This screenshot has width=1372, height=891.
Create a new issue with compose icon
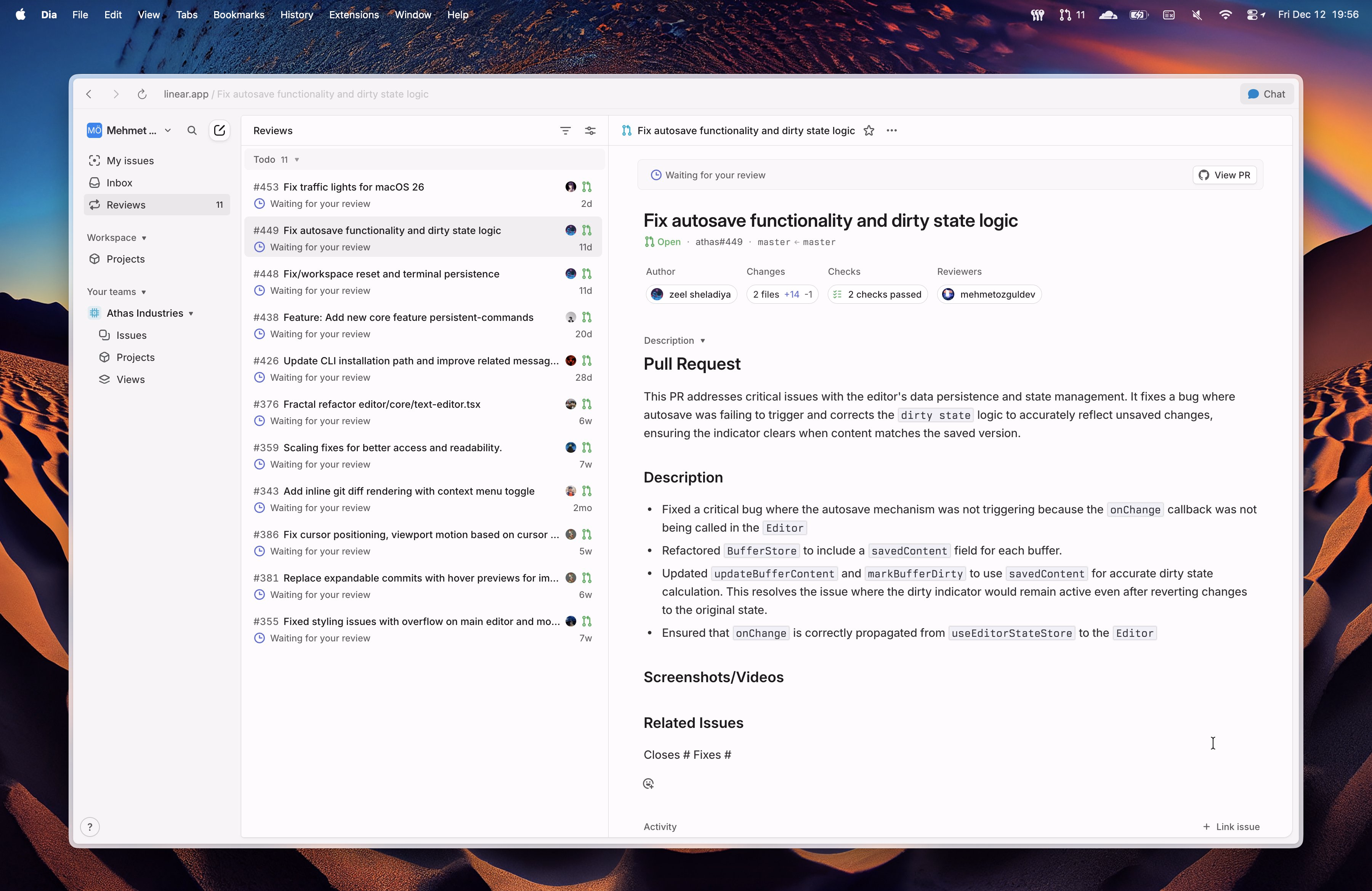tap(219, 131)
